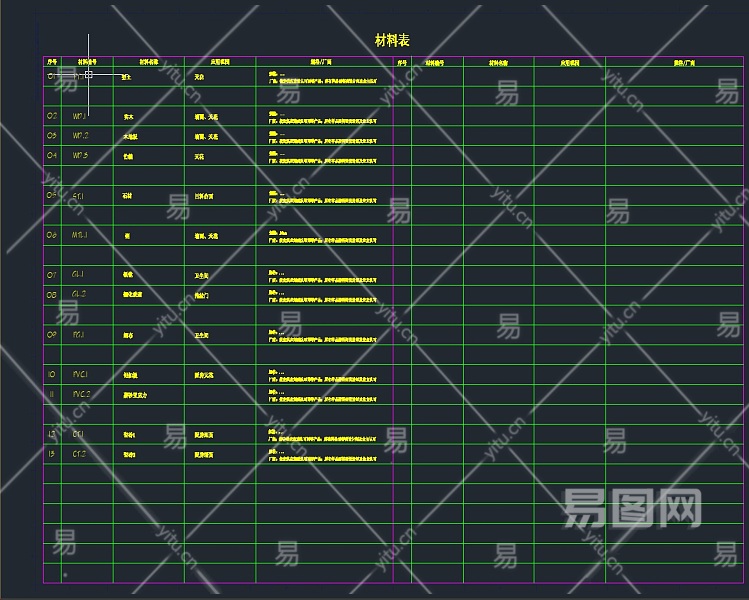
Task: Click the PVC.2 material code text
Action: pyautogui.click(x=82, y=394)
